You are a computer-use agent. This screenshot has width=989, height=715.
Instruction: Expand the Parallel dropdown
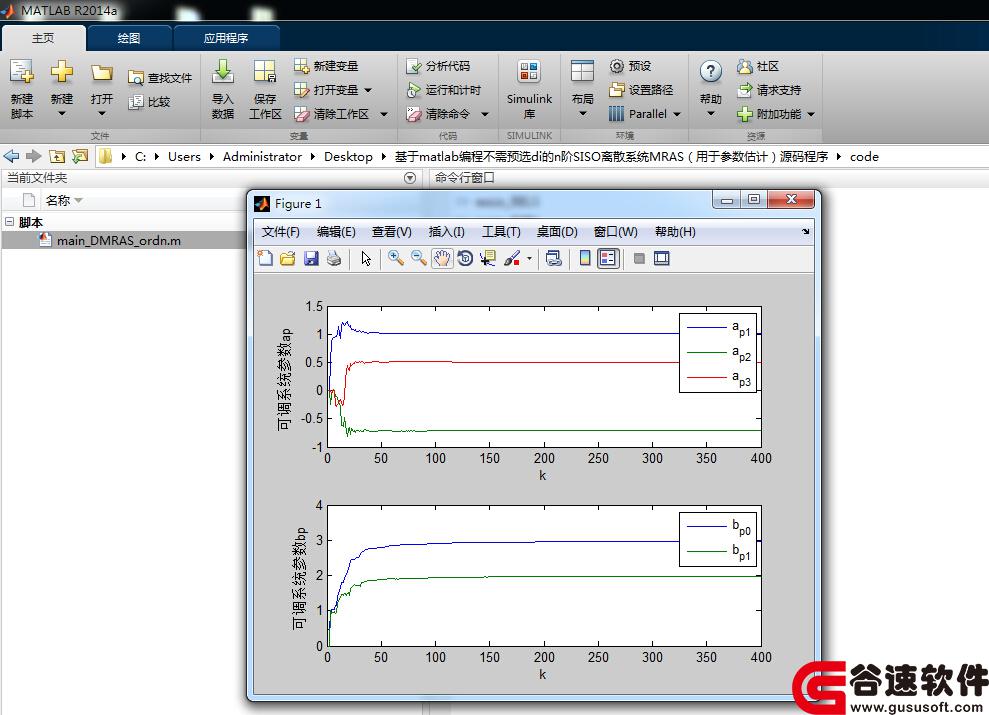(x=677, y=114)
